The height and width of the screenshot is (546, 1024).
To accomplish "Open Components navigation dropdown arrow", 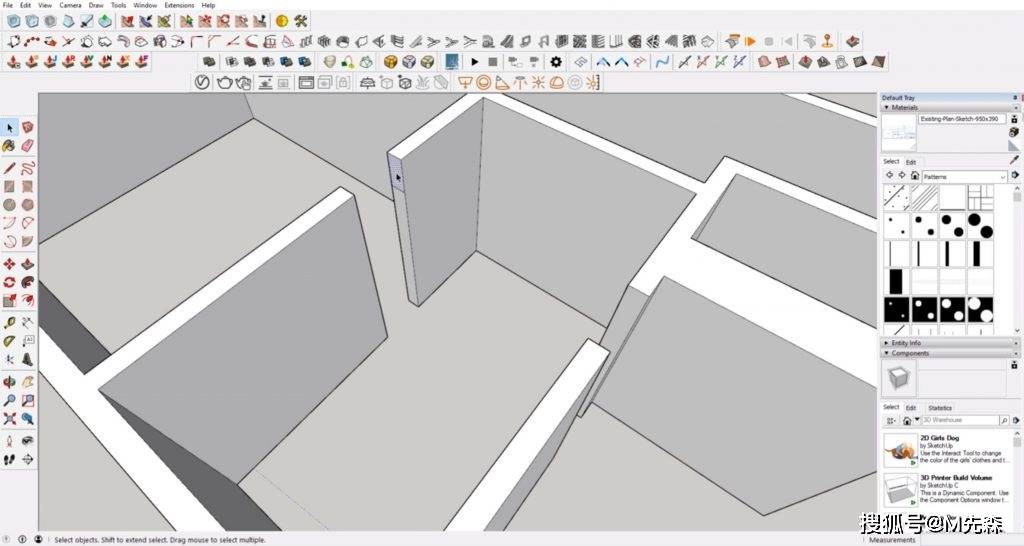I will coord(917,421).
